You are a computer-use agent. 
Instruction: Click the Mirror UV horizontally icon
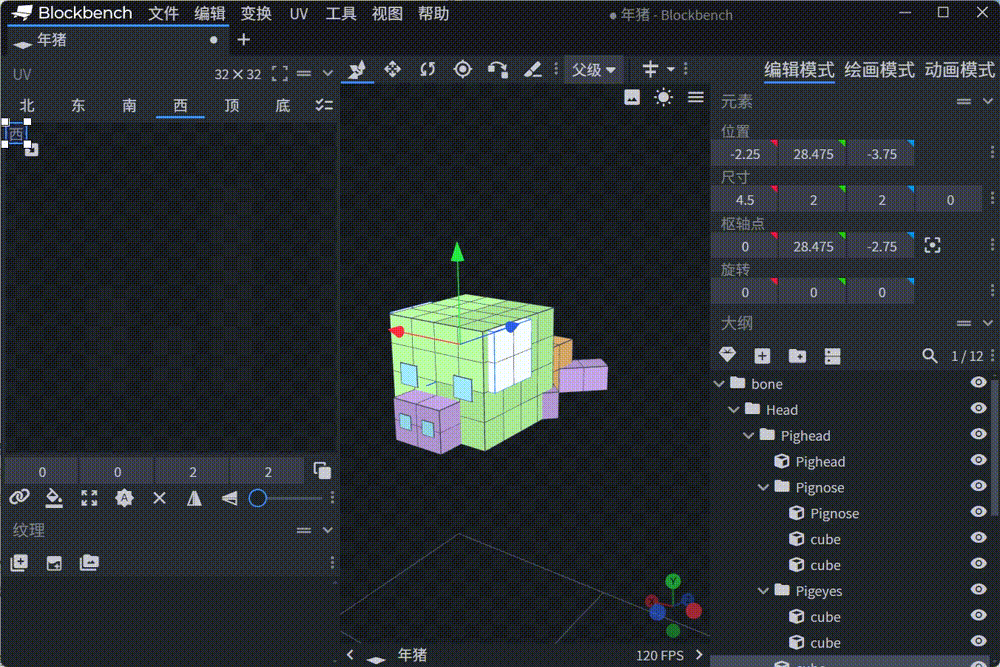tap(194, 498)
